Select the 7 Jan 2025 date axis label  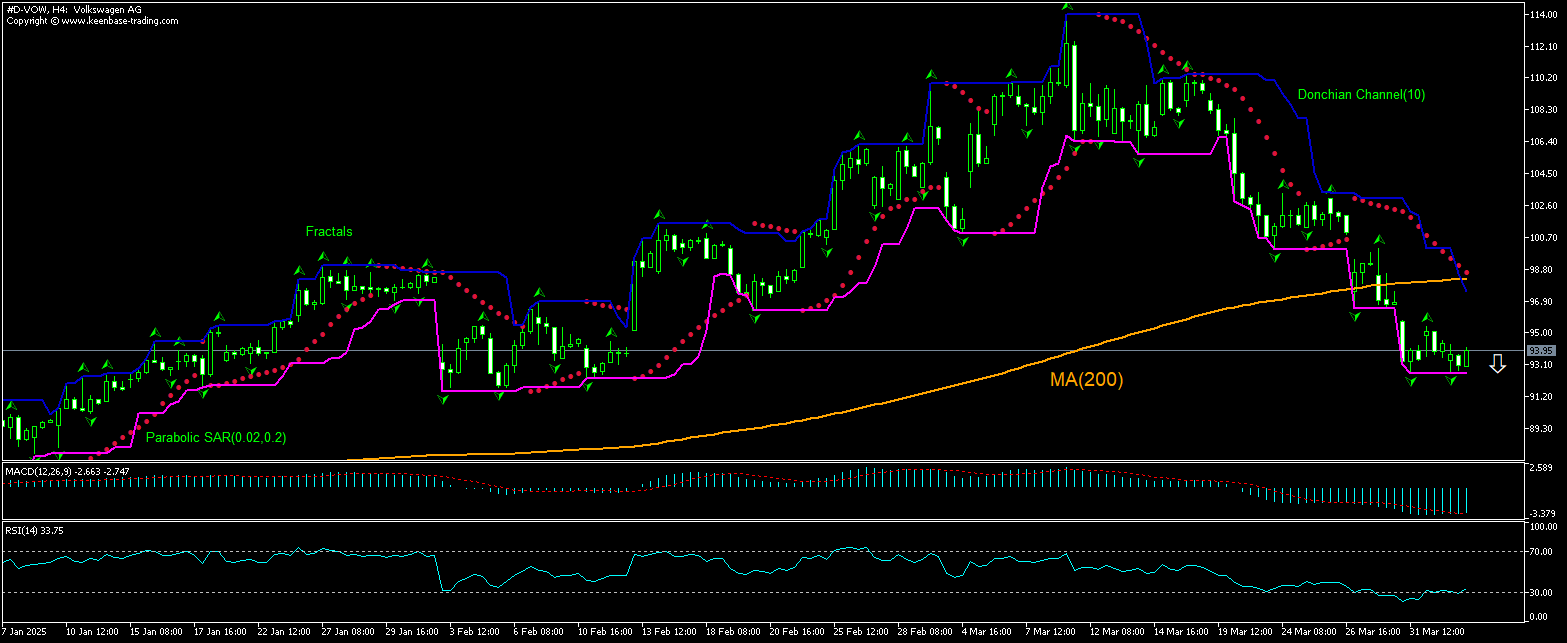pyautogui.click(x=24, y=631)
